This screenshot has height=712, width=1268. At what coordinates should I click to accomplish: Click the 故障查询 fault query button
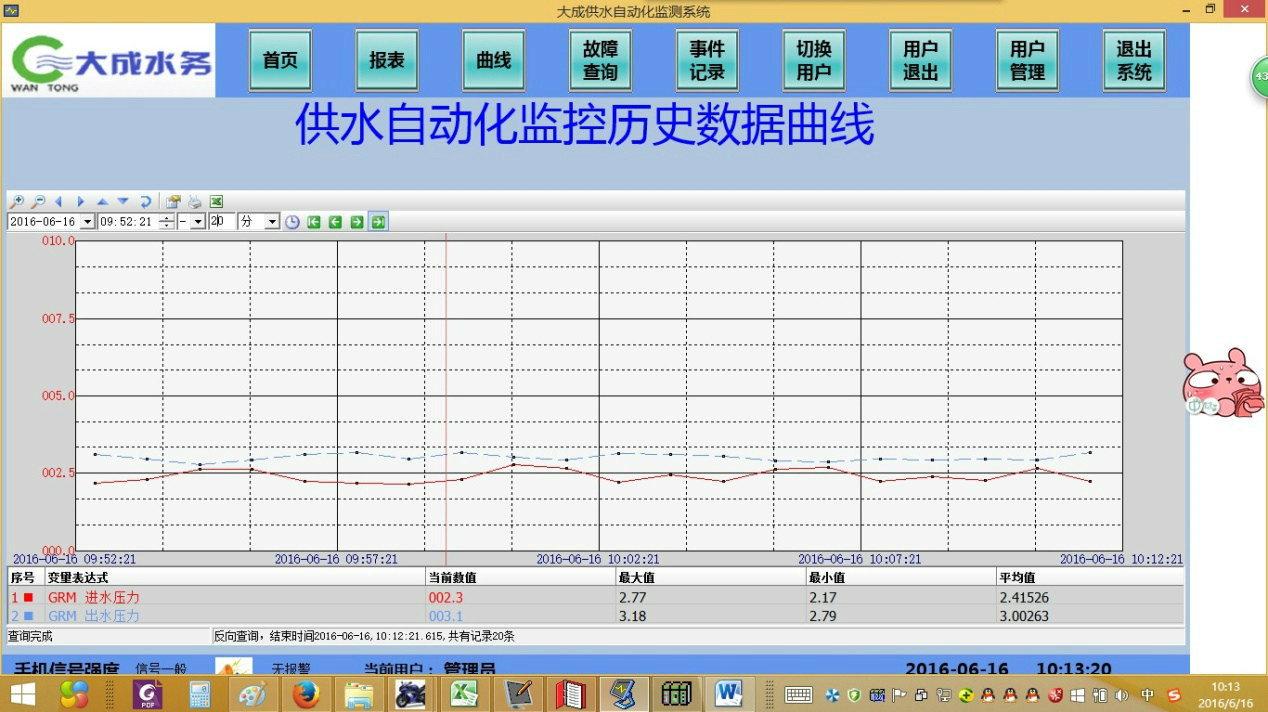pos(600,60)
